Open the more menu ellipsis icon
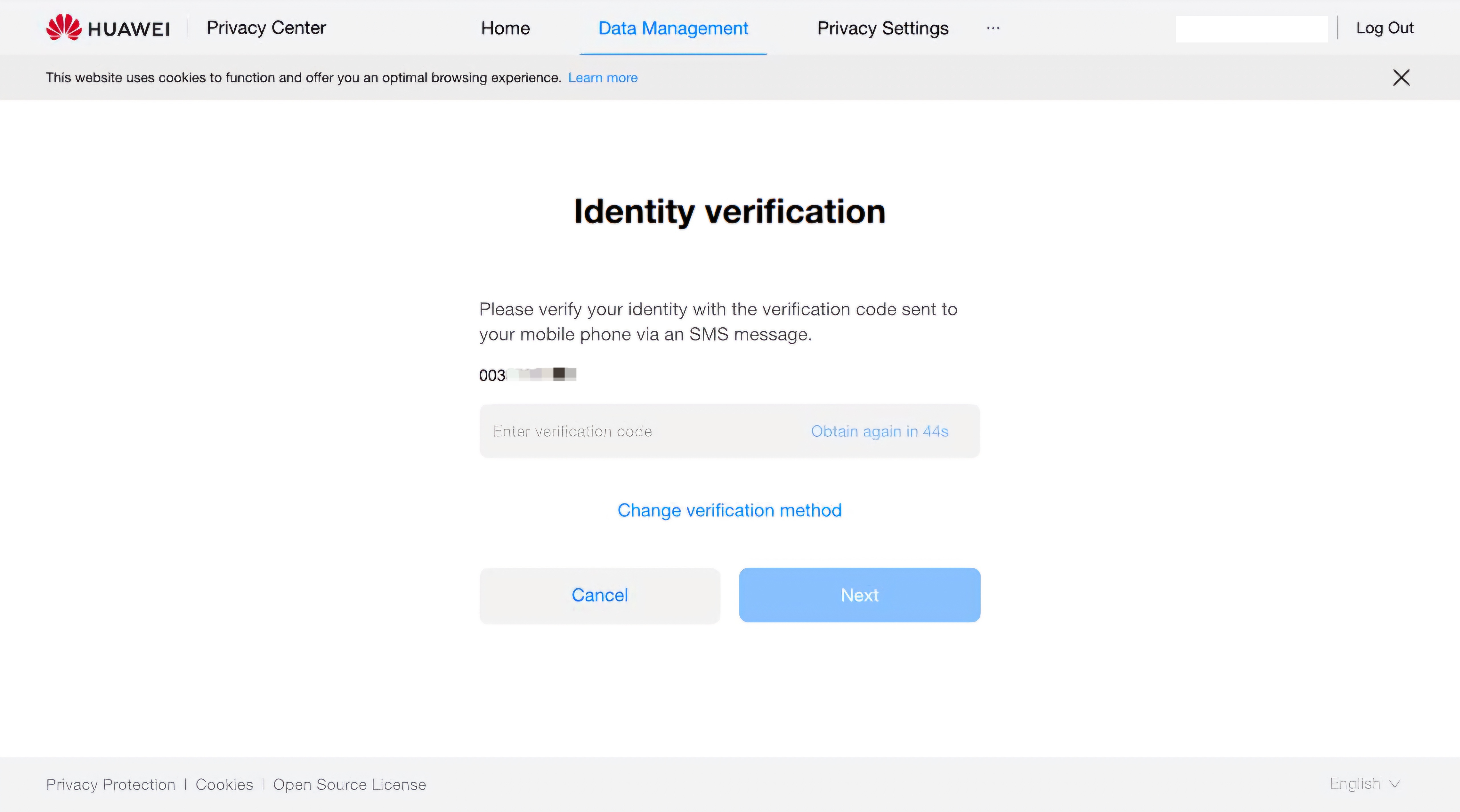Screen dimensions: 1460x812 pyautogui.click(x=993, y=28)
